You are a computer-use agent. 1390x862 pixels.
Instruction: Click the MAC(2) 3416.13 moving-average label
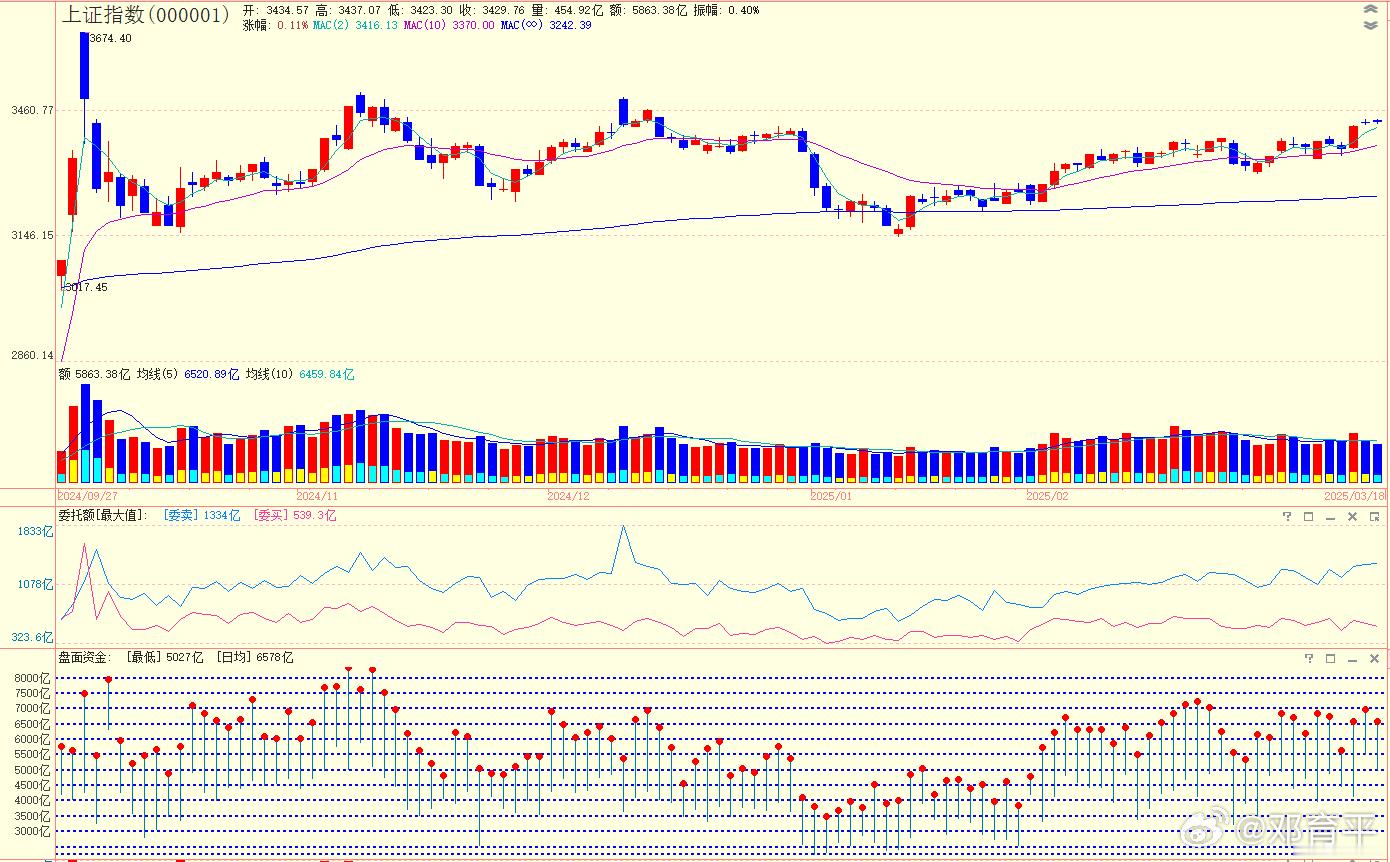click(355, 25)
